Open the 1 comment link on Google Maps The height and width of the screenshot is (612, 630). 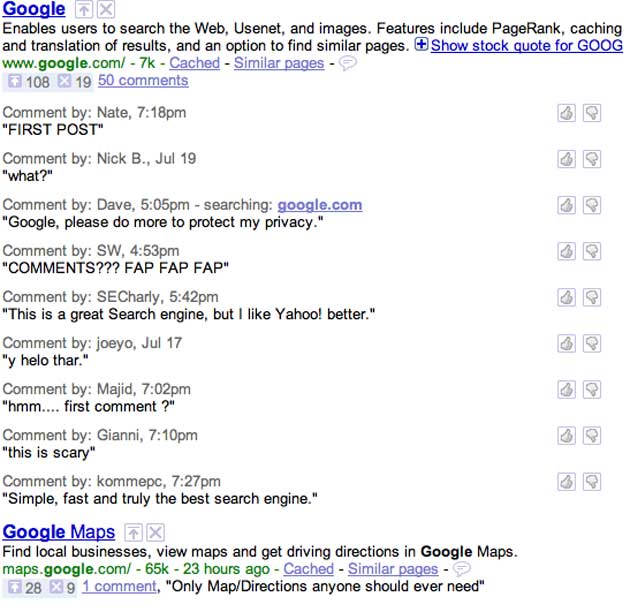[x=119, y=586]
